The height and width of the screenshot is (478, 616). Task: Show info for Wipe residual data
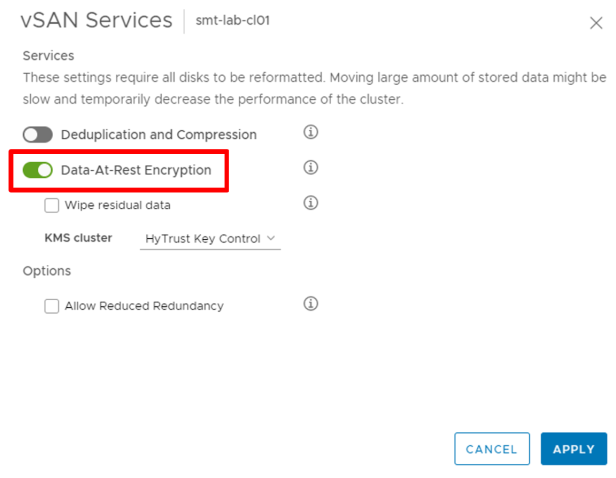310,204
